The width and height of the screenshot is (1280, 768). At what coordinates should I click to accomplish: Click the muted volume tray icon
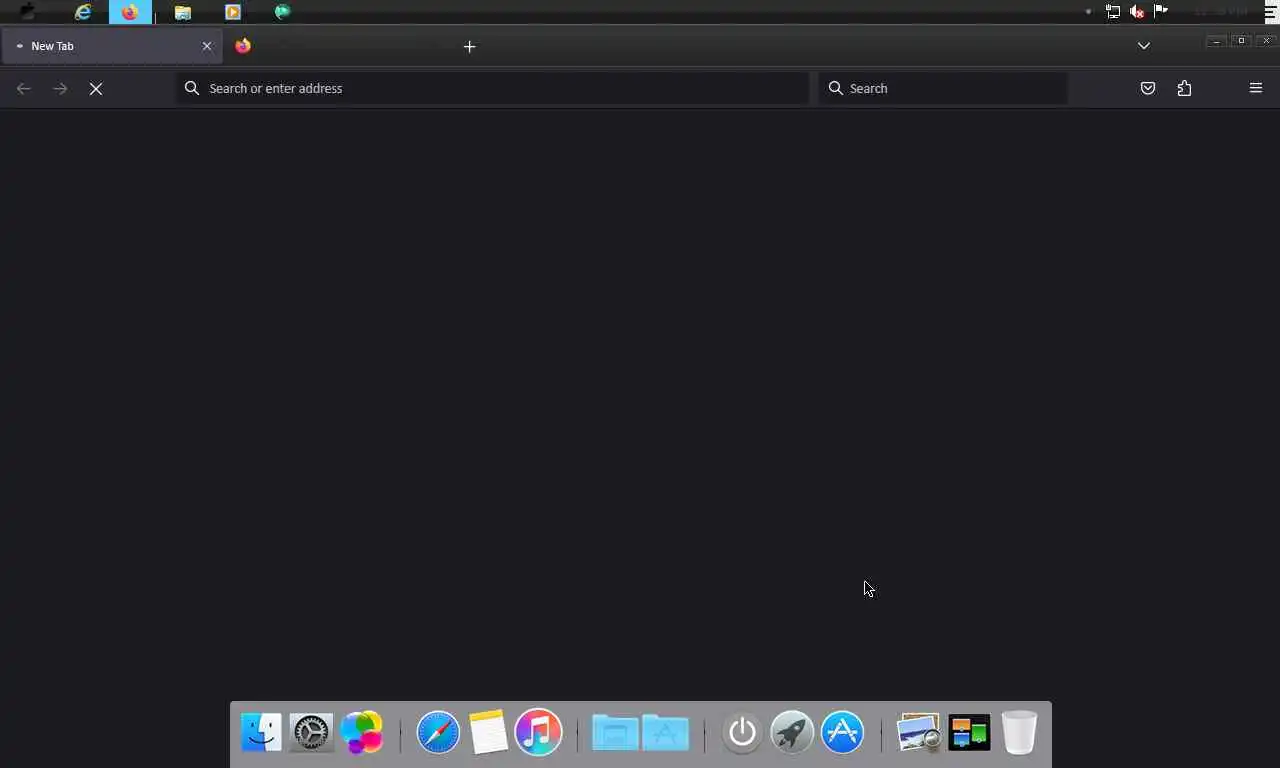[x=1137, y=12]
